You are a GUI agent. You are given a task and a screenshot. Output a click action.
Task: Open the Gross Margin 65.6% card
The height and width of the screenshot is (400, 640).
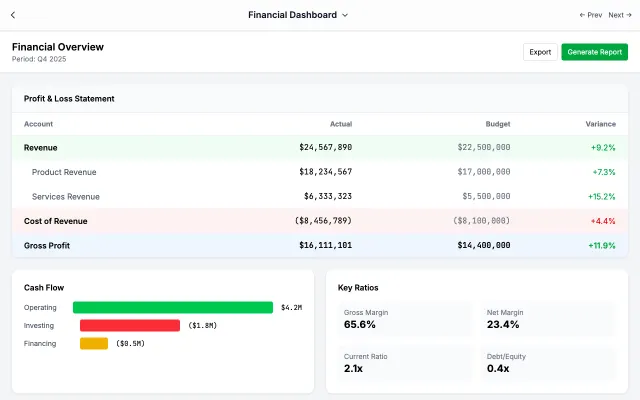[x=405, y=319]
